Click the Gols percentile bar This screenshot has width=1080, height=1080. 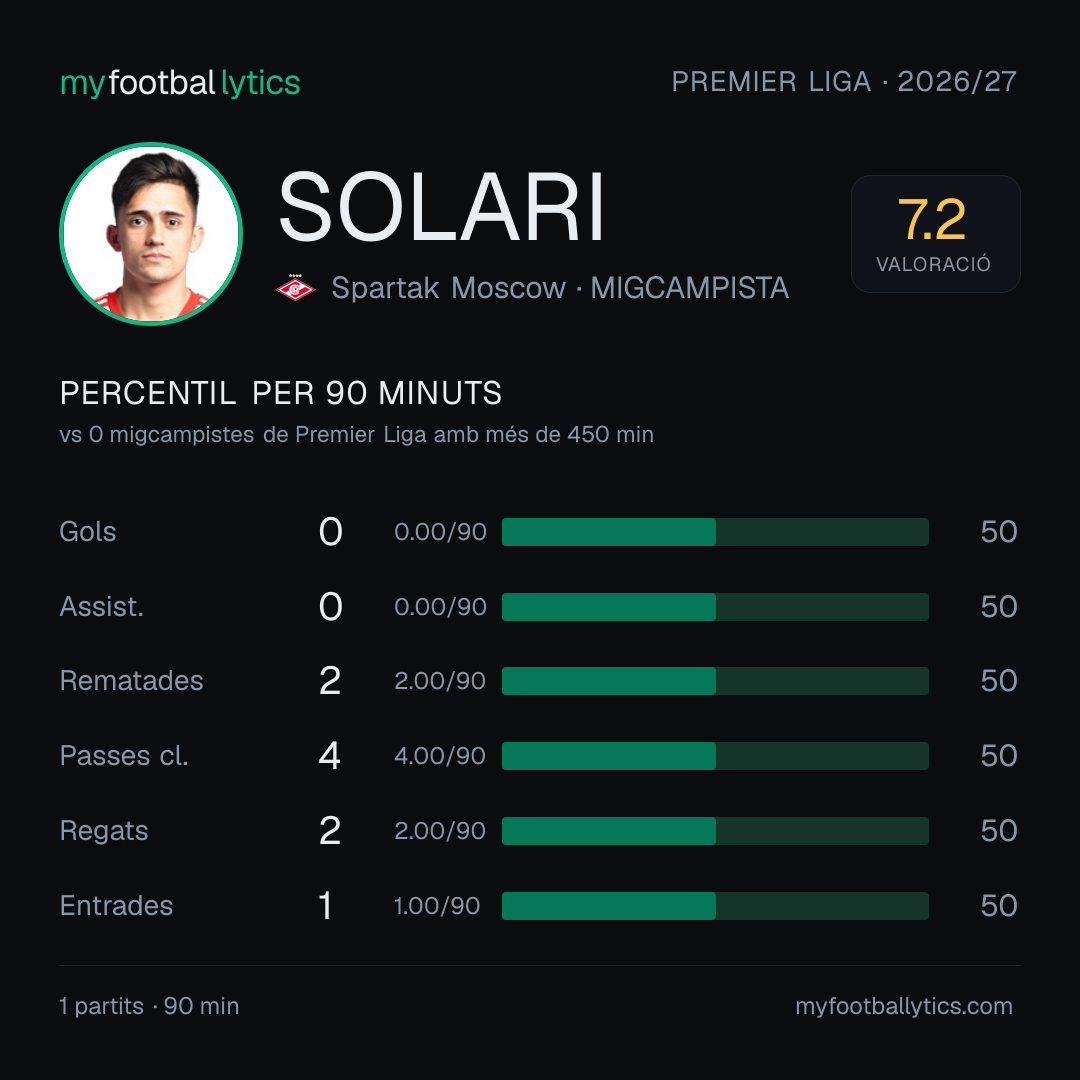(x=715, y=532)
